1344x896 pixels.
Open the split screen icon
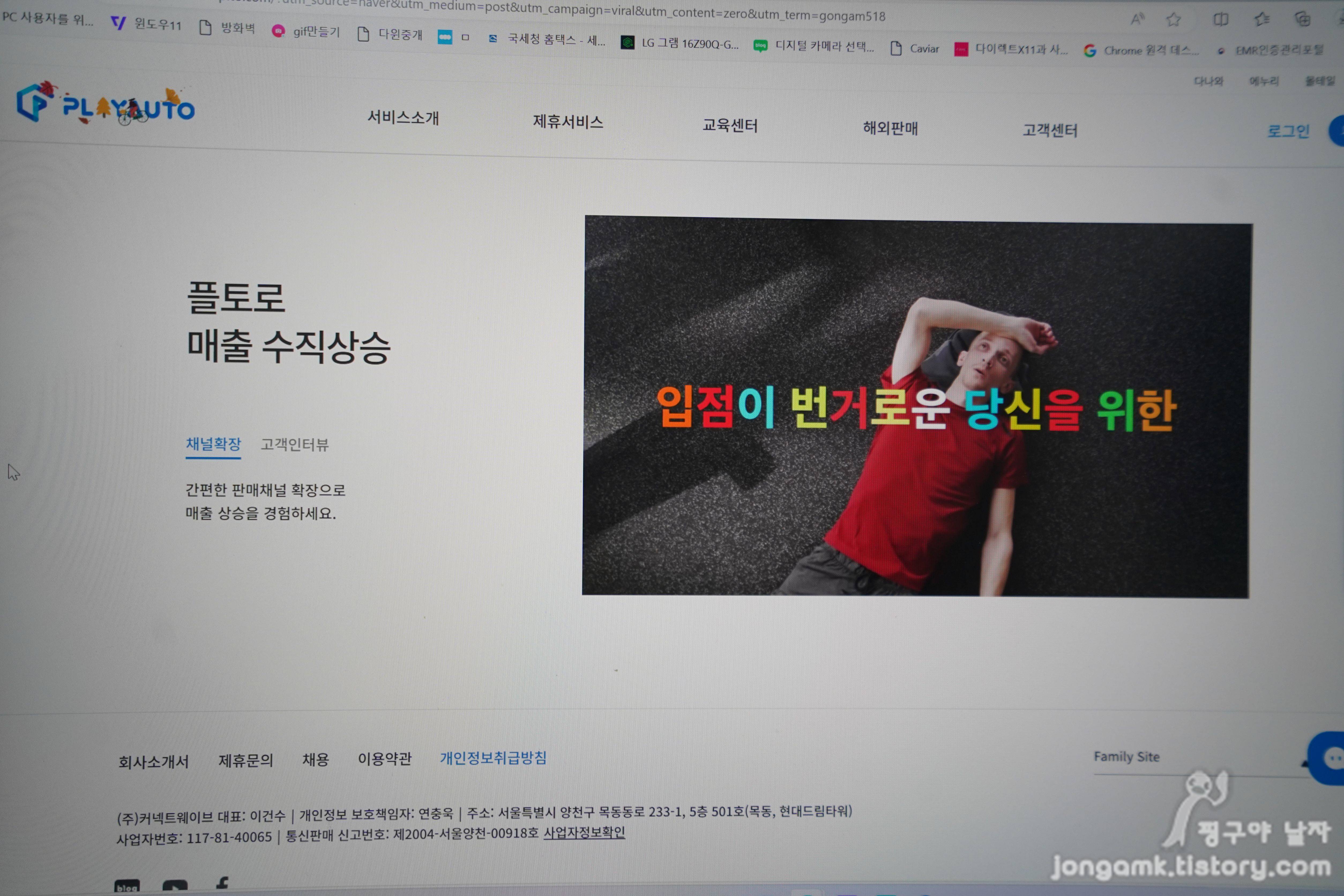[1220, 20]
